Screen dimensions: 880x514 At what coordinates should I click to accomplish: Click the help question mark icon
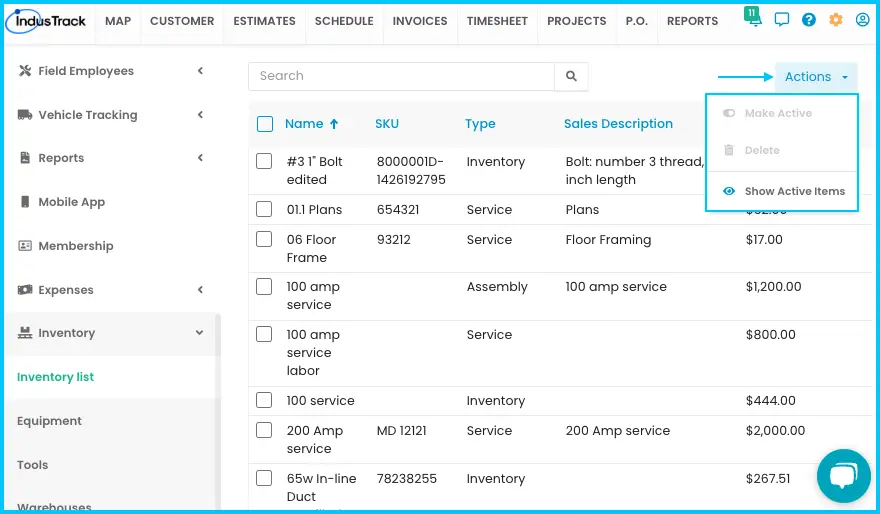coord(809,20)
